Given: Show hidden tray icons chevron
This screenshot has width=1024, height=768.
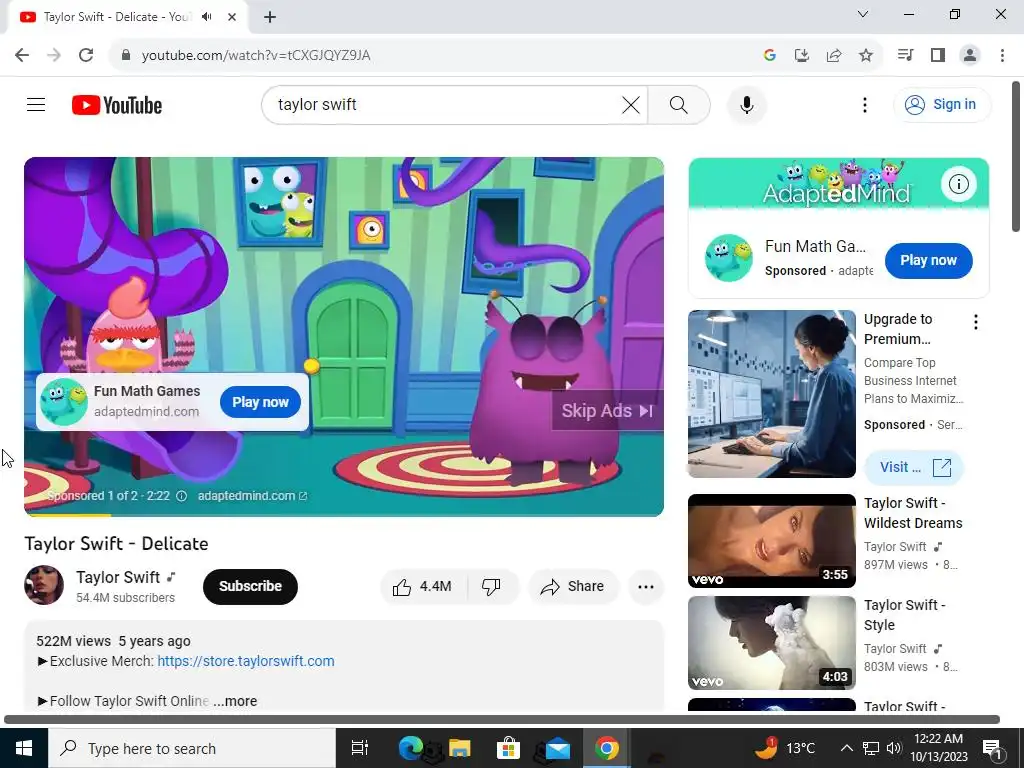Looking at the screenshot, I should (x=846, y=748).
